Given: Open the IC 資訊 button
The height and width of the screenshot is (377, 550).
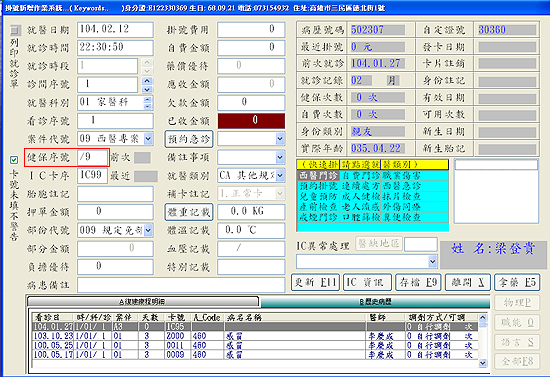Looking at the screenshot, I should point(367,282).
